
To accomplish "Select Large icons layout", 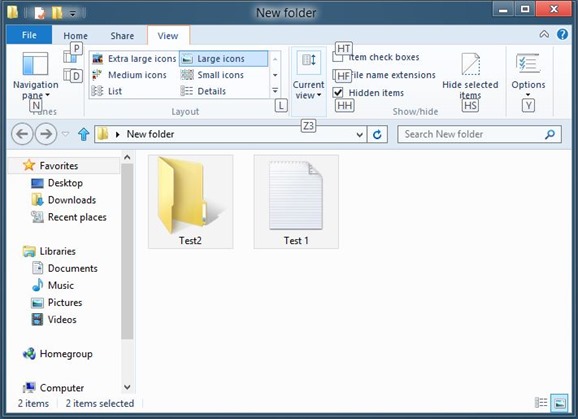I will [x=223, y=59].
